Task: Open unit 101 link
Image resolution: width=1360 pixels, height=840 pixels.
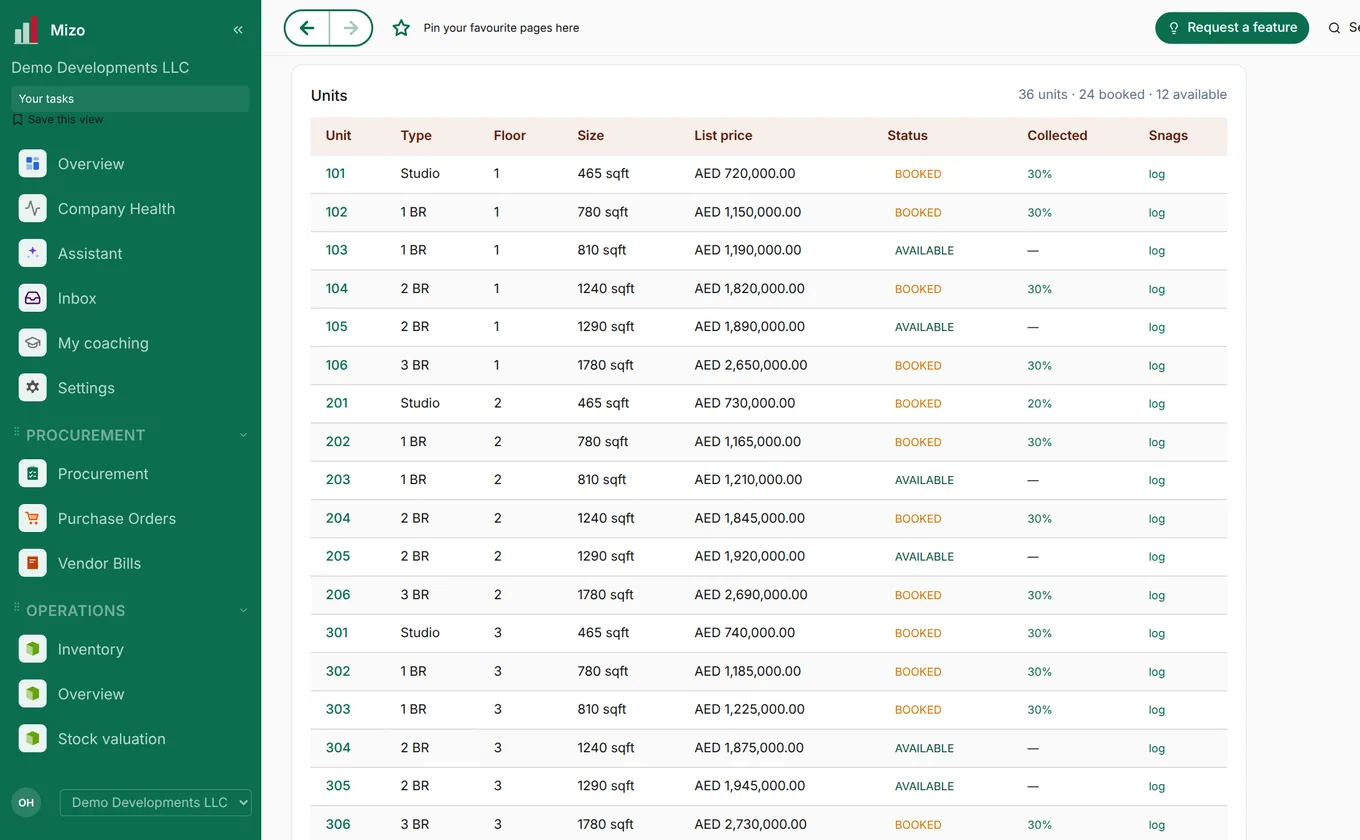Action: [x=335, y=174]
